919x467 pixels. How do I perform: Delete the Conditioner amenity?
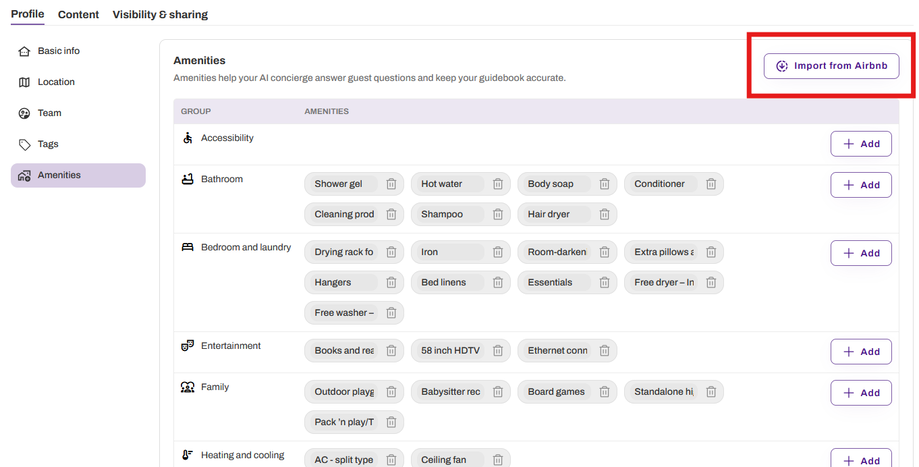coord(711,184)
